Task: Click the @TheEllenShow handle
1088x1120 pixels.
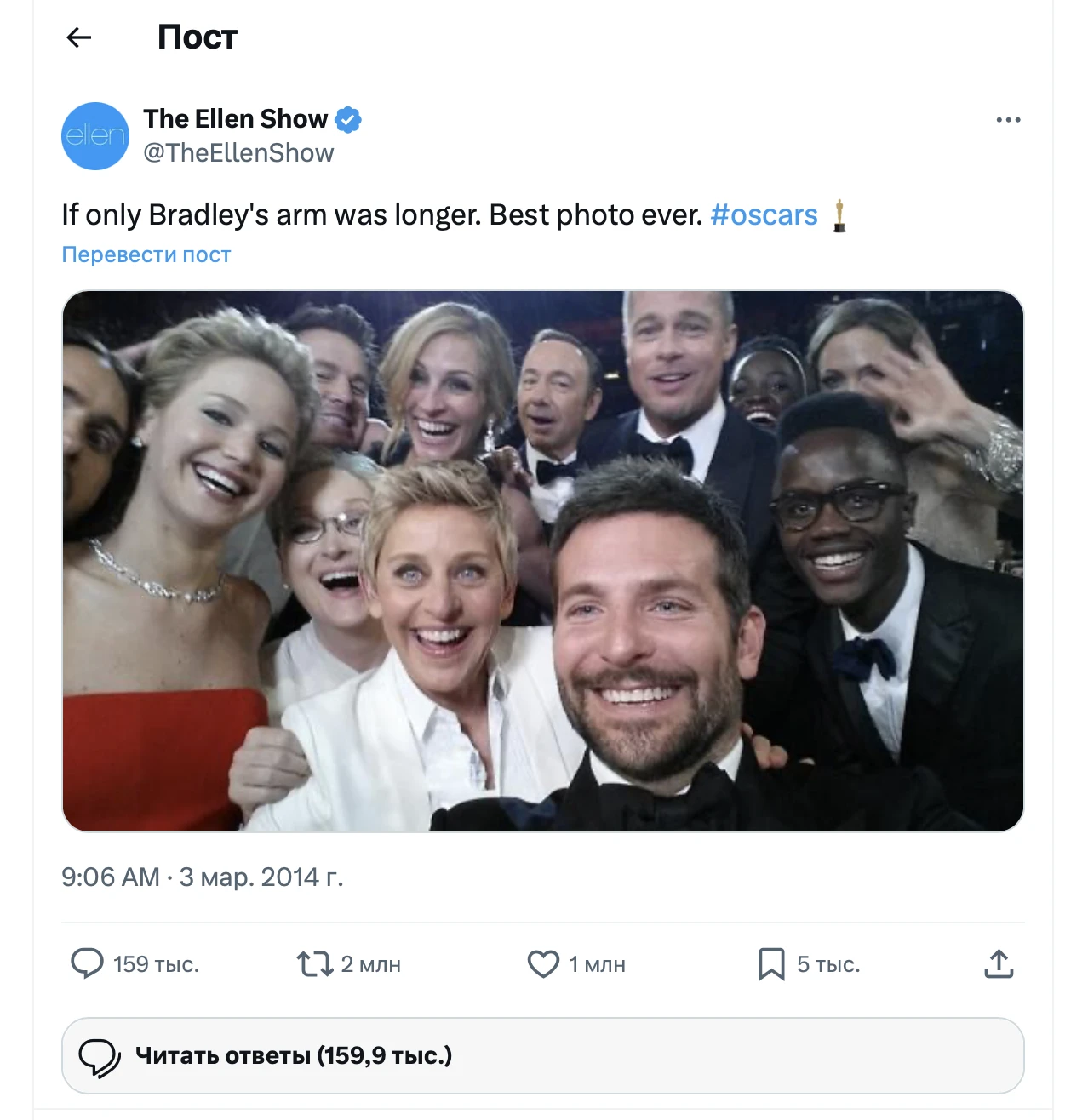Action: (239, 152)
